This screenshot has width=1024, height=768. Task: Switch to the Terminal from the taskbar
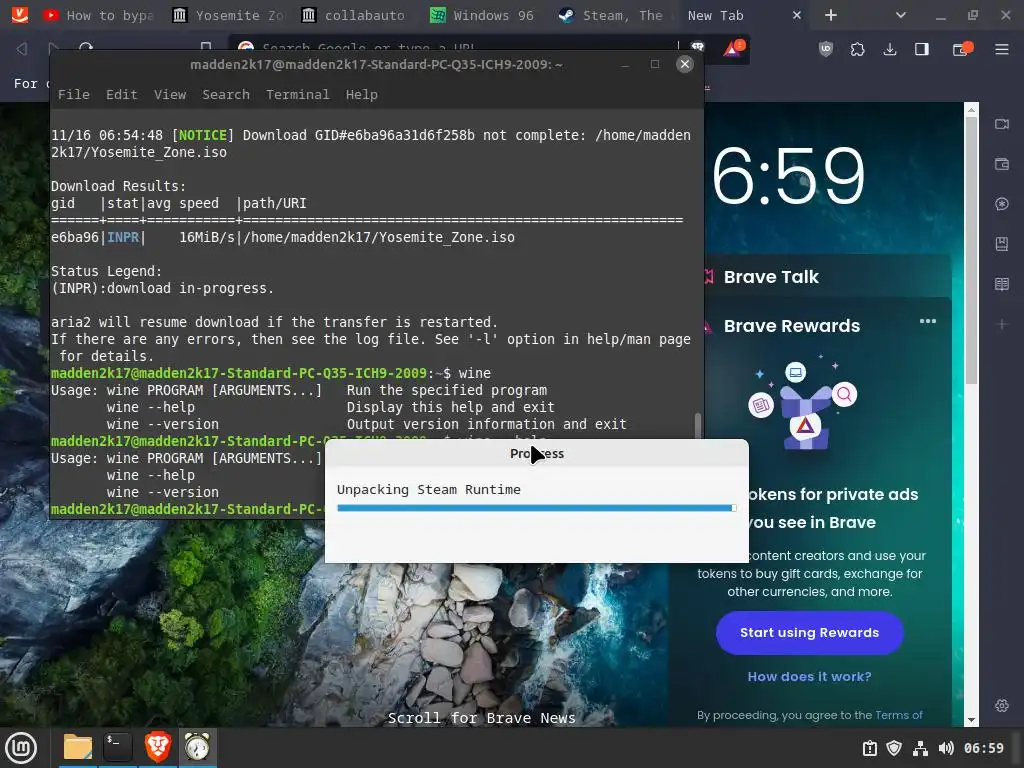pyautogui.click(x=118, y=747)
